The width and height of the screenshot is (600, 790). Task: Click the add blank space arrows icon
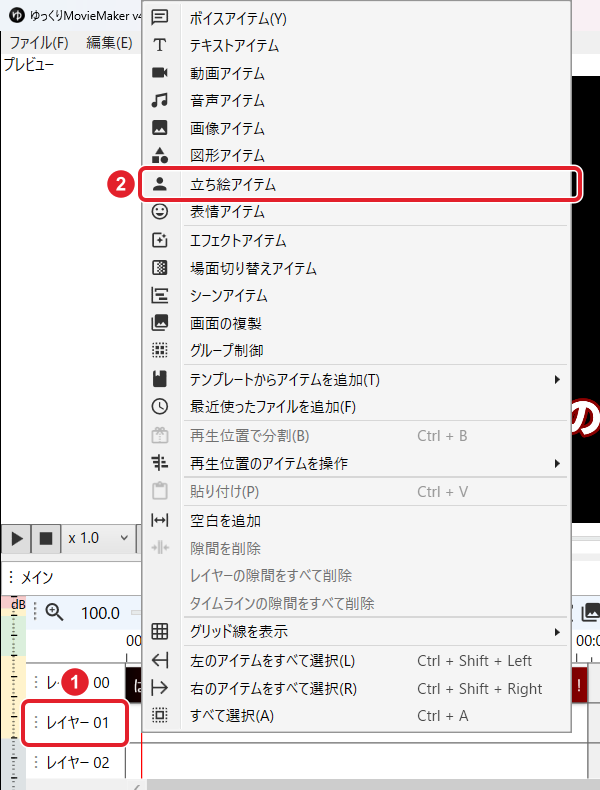[160, 520]
